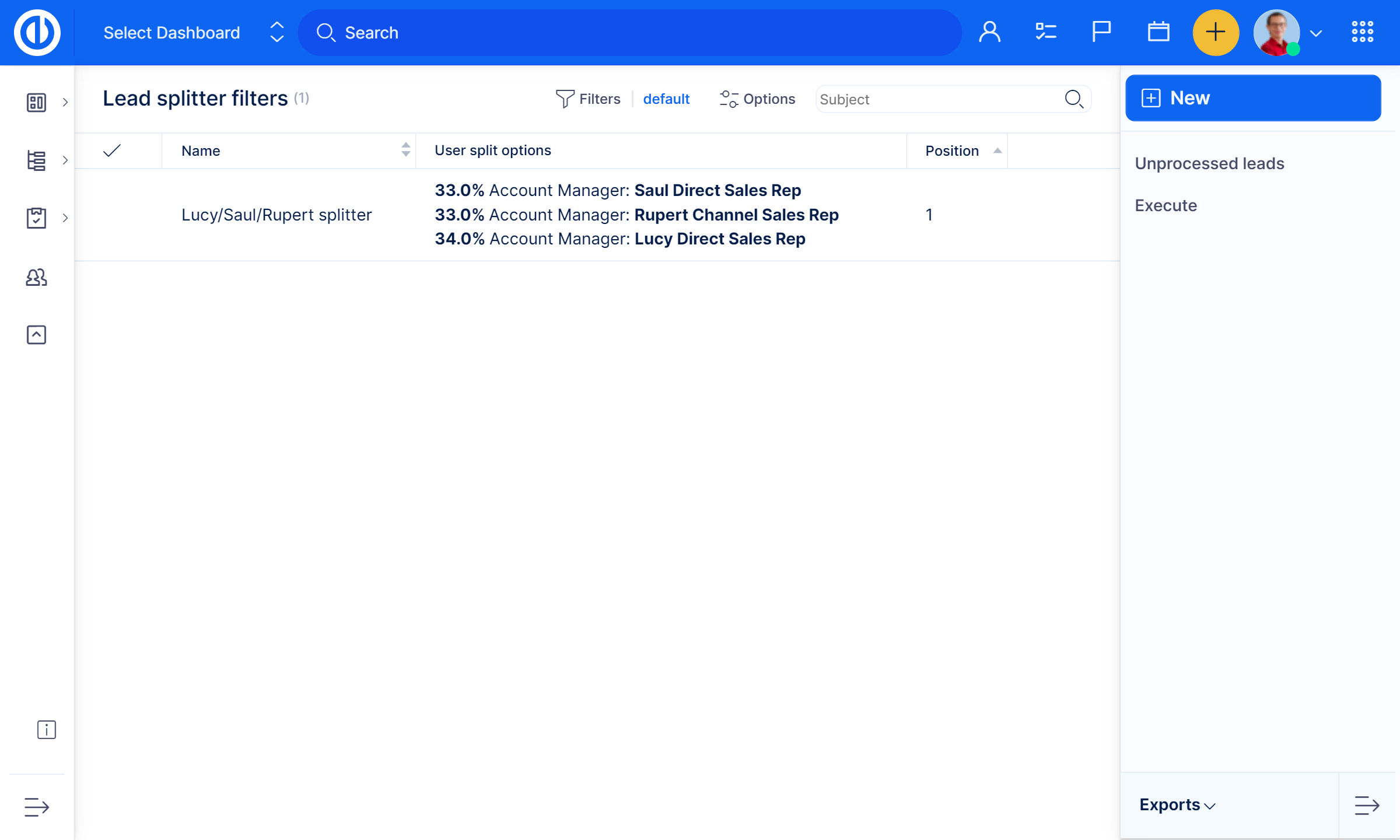1400x840 pixels.
Task: Click the yellow plus quick-add button
Action: point(1215,32)
